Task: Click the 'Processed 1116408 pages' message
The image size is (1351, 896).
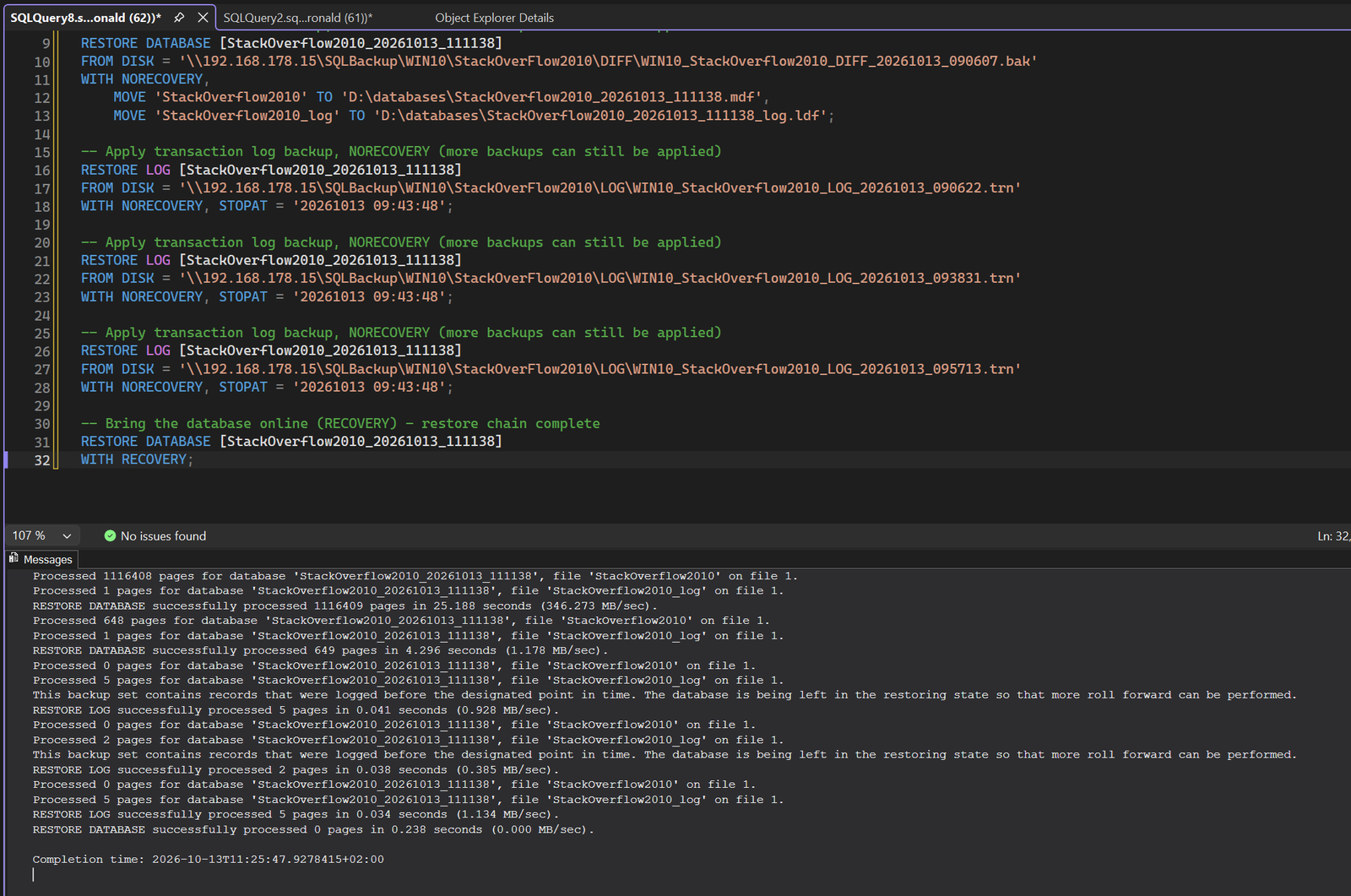Action: pyautogui.click(x=415, y=576)
